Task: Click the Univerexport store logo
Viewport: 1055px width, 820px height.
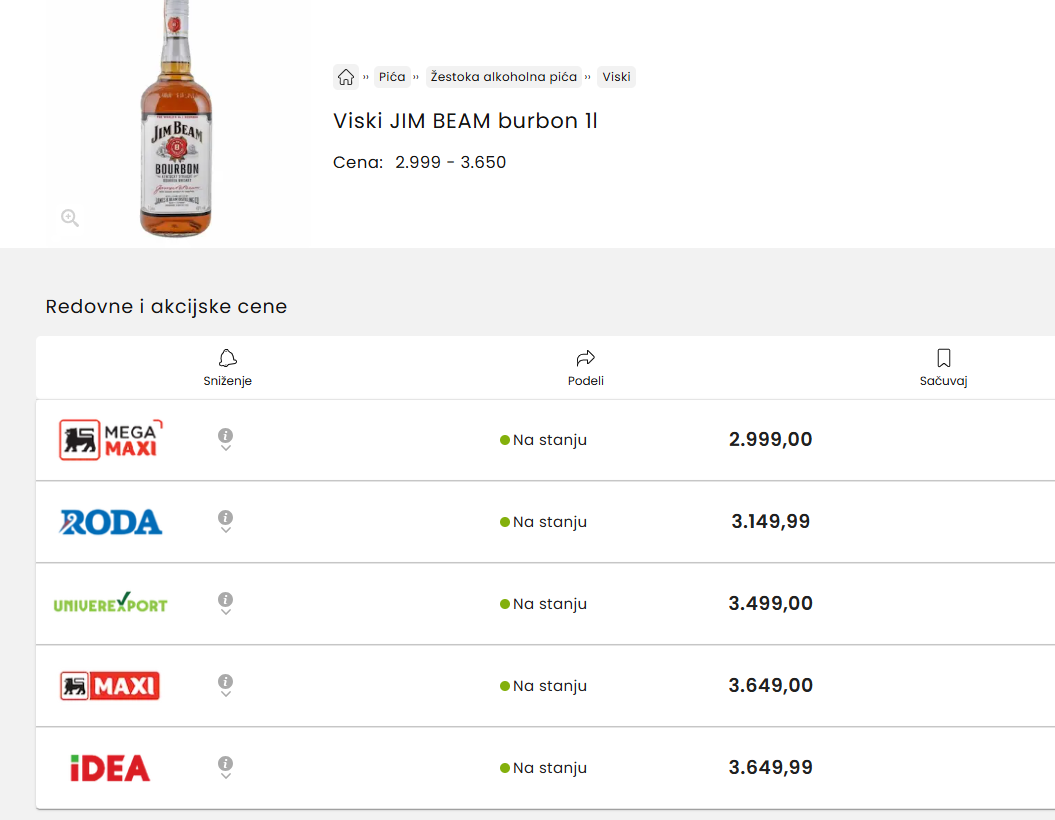Action: point(110,604)
